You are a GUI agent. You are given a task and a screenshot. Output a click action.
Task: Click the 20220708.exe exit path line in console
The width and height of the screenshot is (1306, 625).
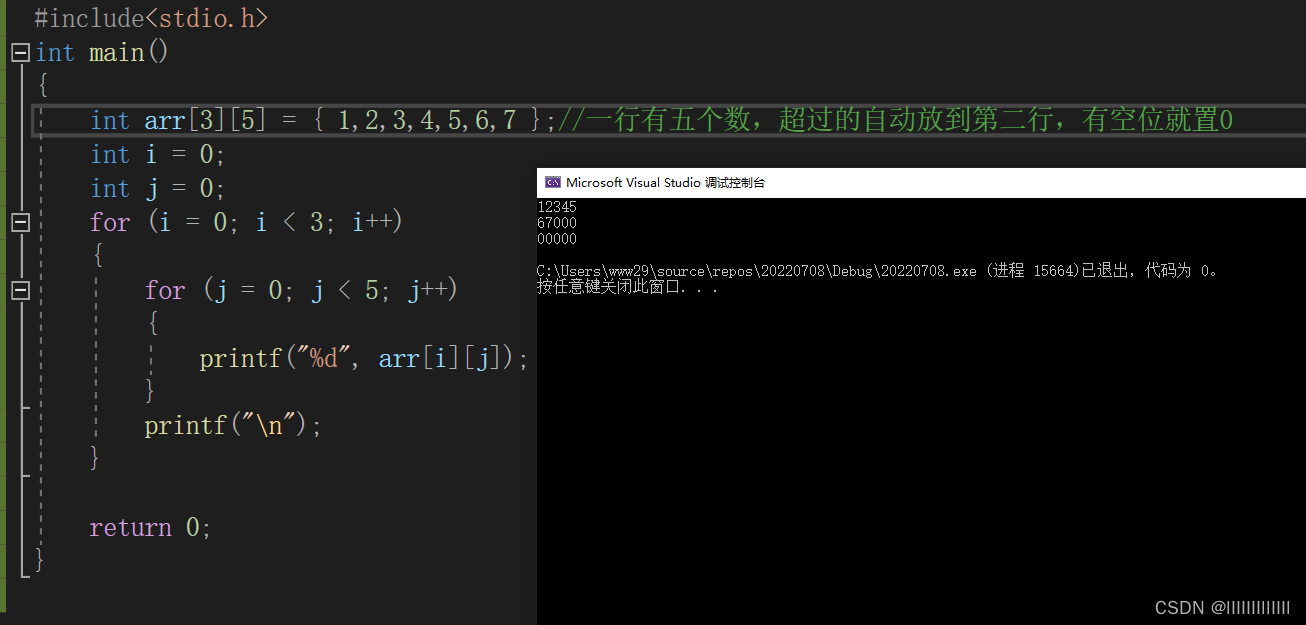tap(878, 271)
